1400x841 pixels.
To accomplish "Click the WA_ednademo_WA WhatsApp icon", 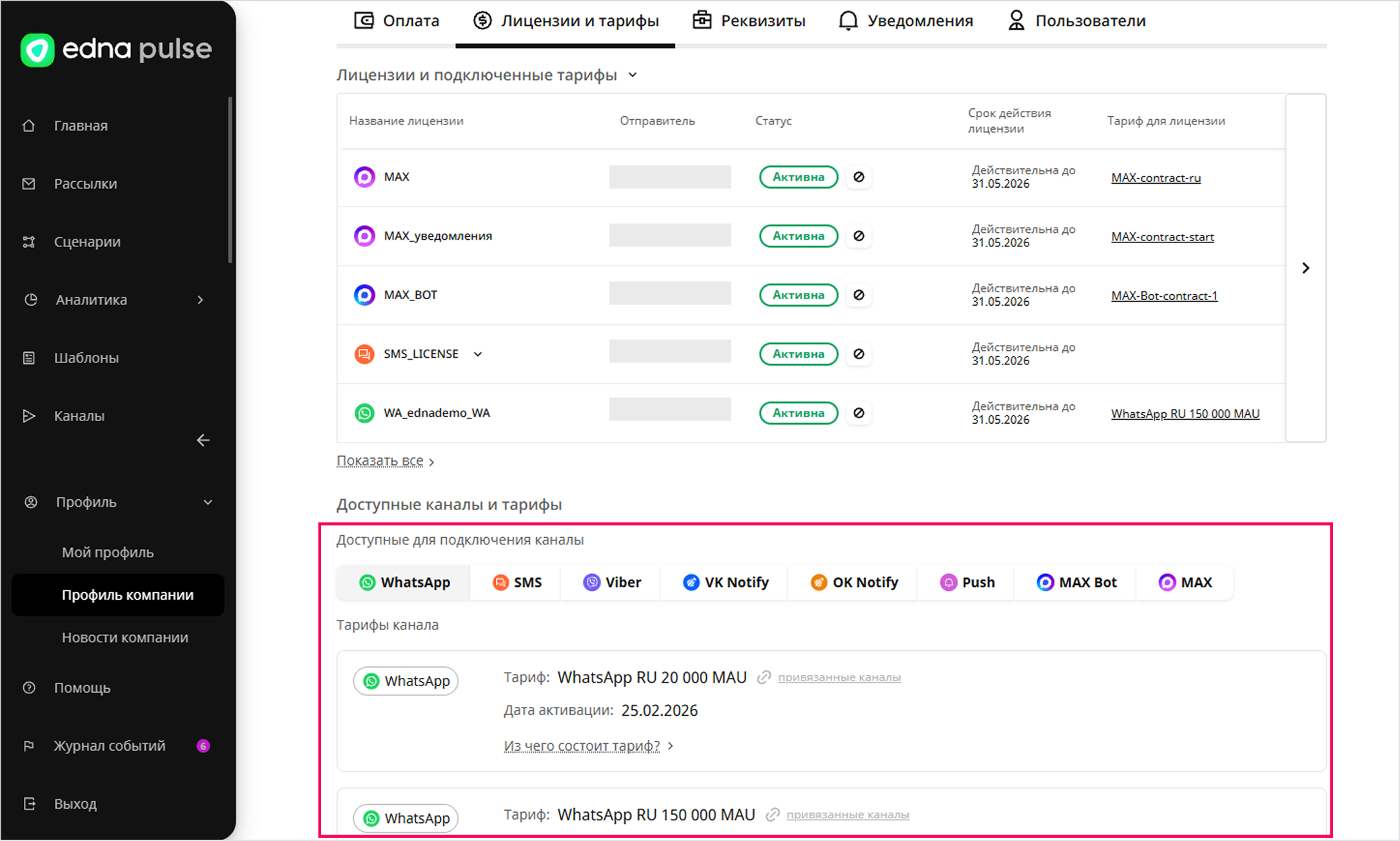I will (364, 413).
